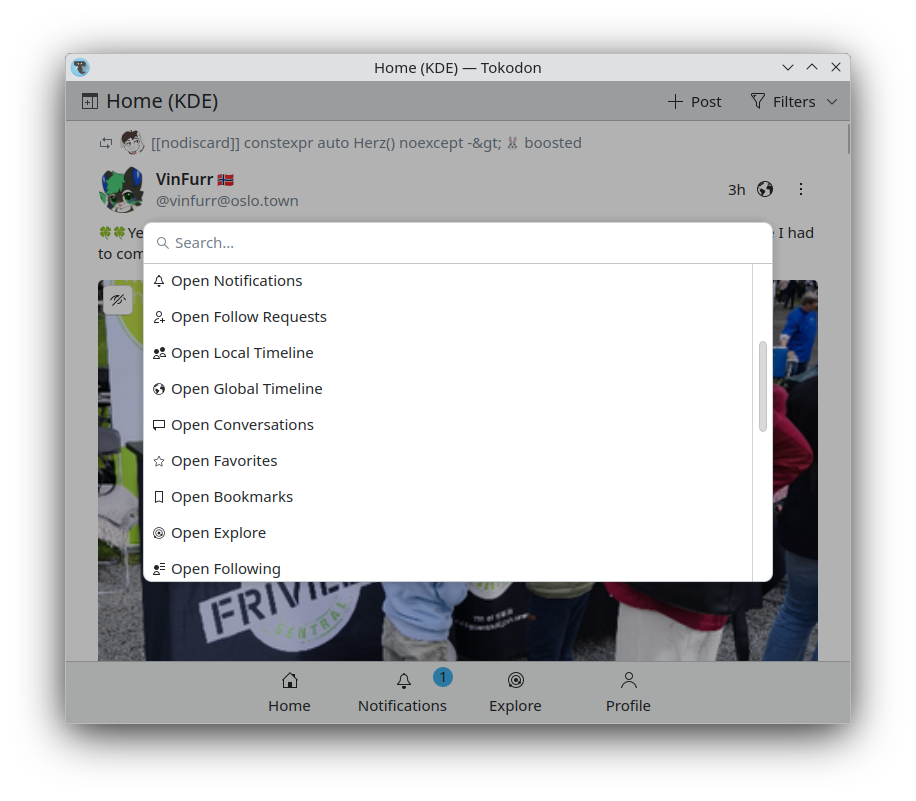Switch to Notifications tab in bottom bar

click(x=403, y=693)
